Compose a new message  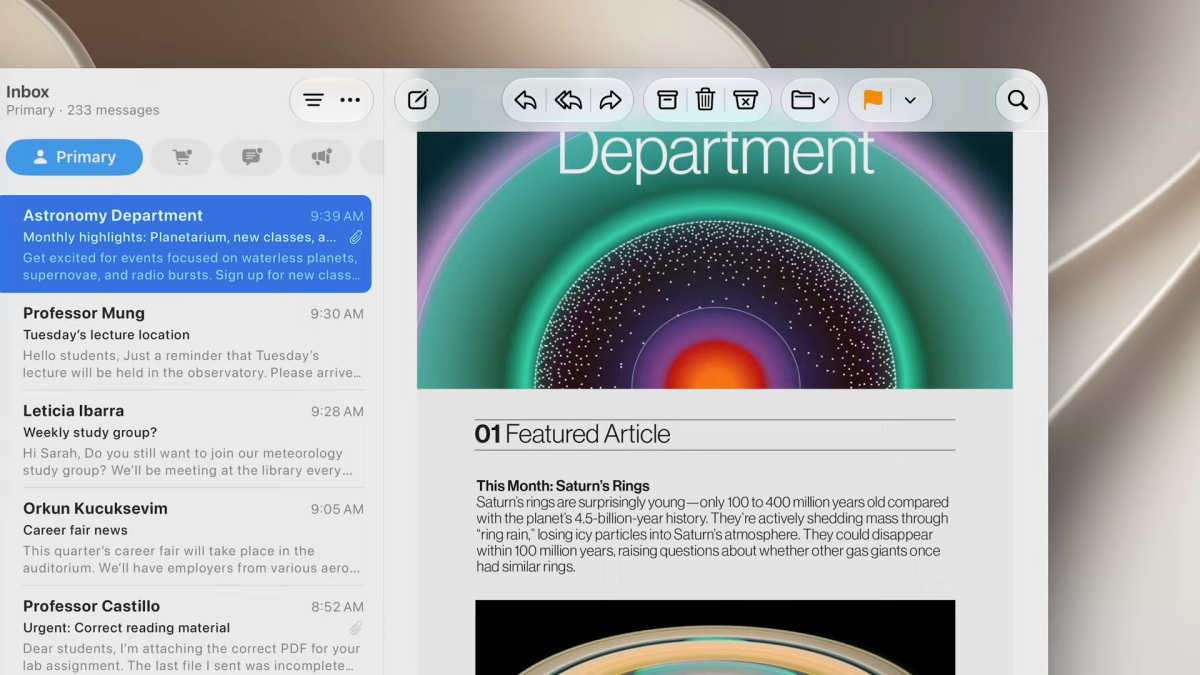(417, 100)
